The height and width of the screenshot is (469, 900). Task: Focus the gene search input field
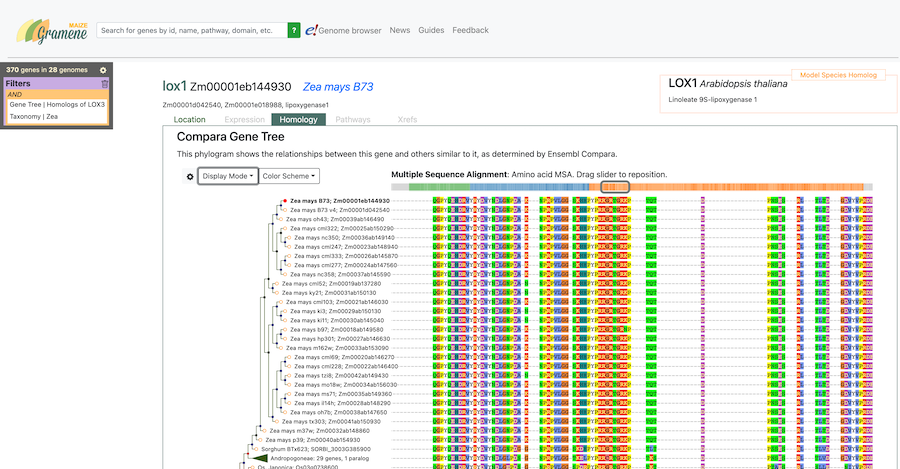(x=193, y=31)
